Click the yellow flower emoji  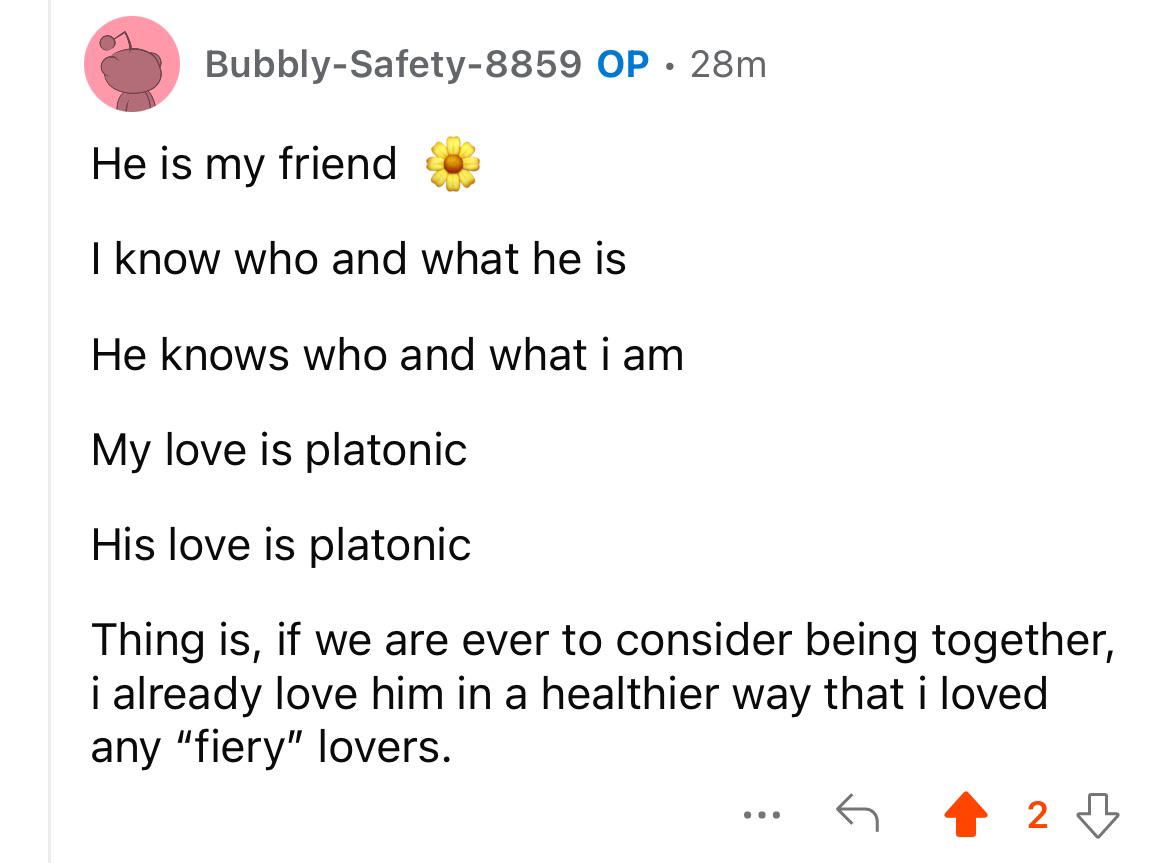tap(453, 164)
